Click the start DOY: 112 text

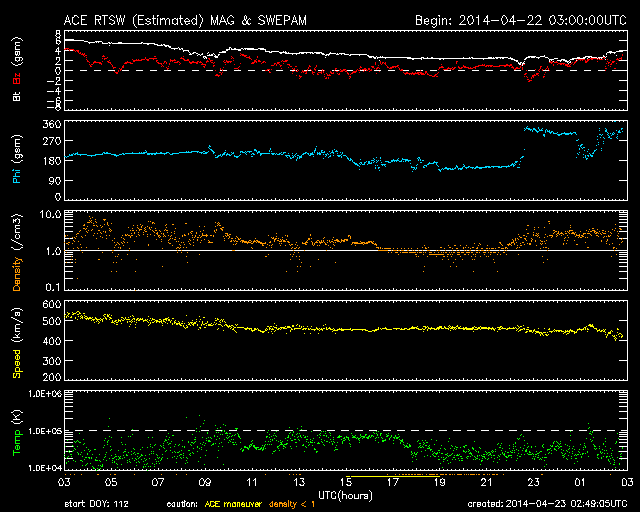(96, 503)
